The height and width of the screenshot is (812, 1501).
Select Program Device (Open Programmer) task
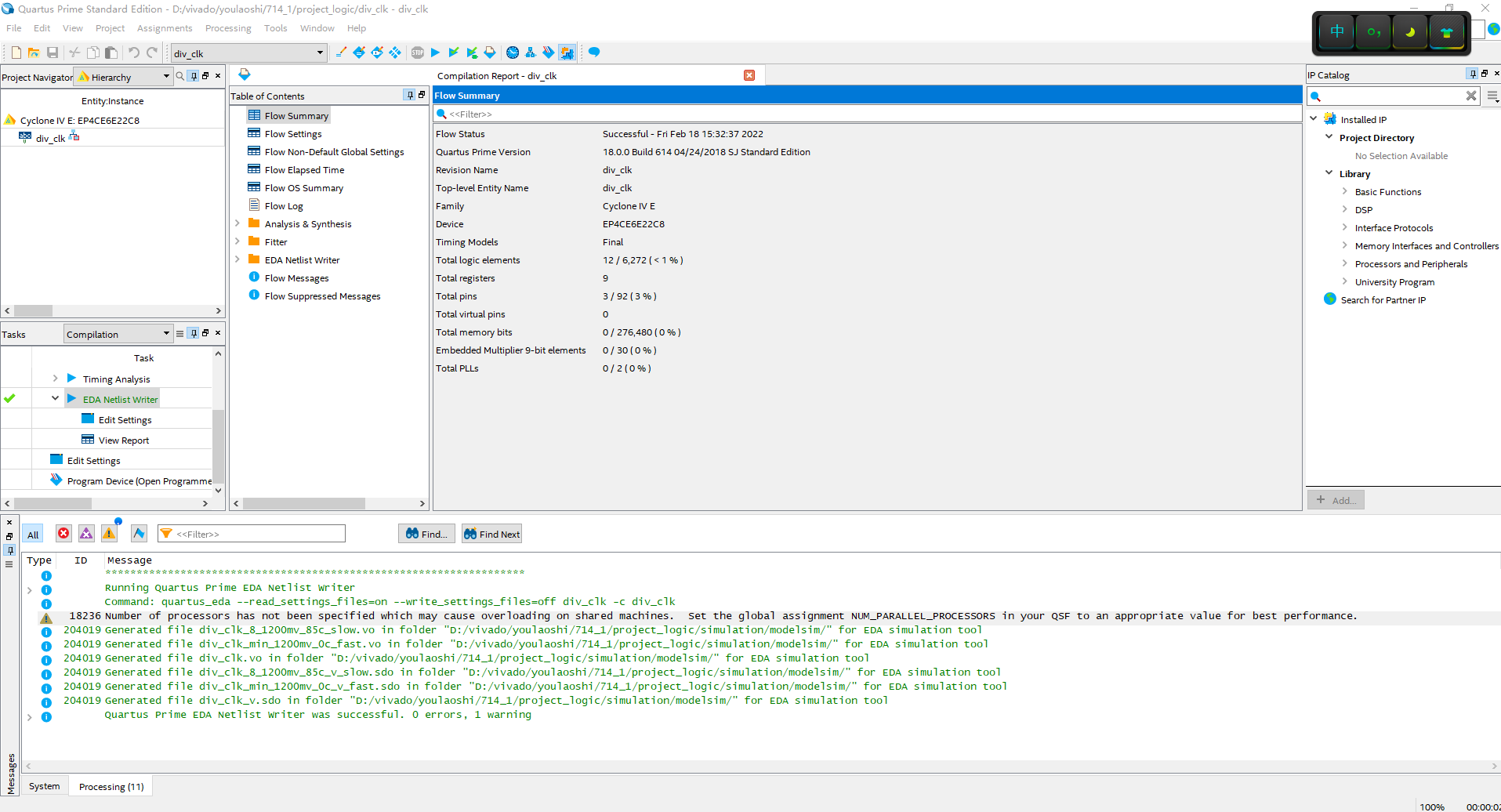coord(140,480)
